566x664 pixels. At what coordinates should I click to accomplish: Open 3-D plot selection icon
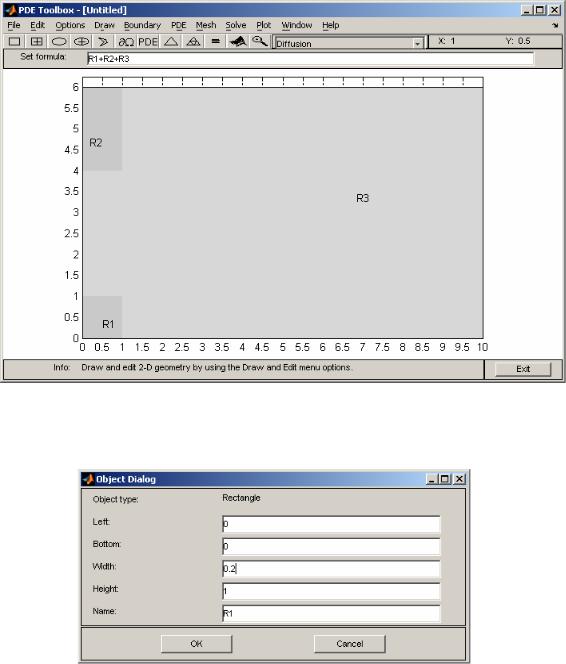(237, 42)
